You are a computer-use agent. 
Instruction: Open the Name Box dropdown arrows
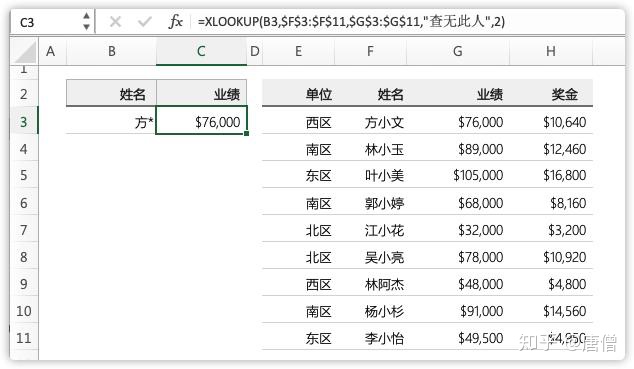tap(86, 21)
